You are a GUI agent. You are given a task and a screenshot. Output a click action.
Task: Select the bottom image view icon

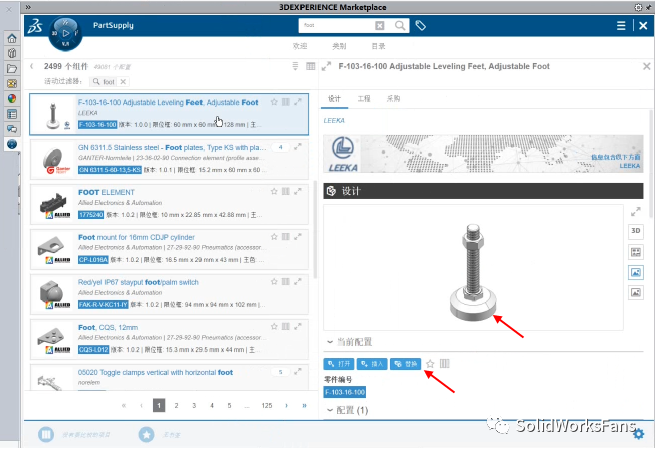tap(636, 292)
